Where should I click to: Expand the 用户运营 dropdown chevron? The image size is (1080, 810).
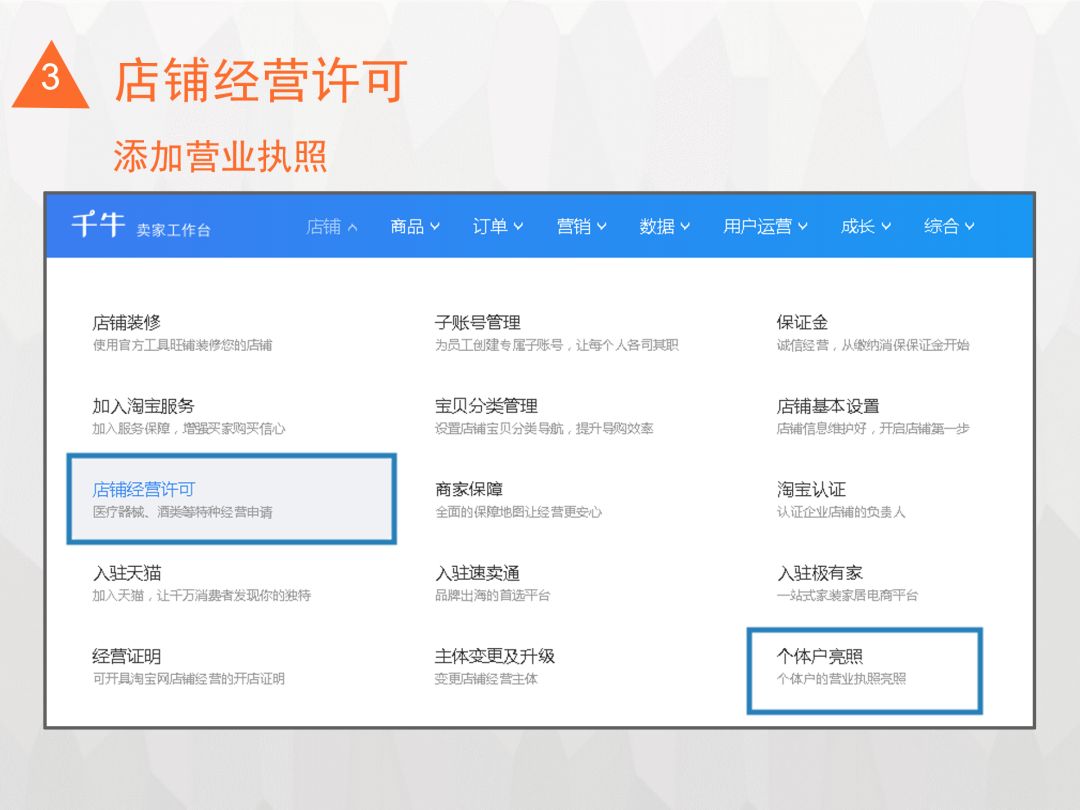pos(802,226)
